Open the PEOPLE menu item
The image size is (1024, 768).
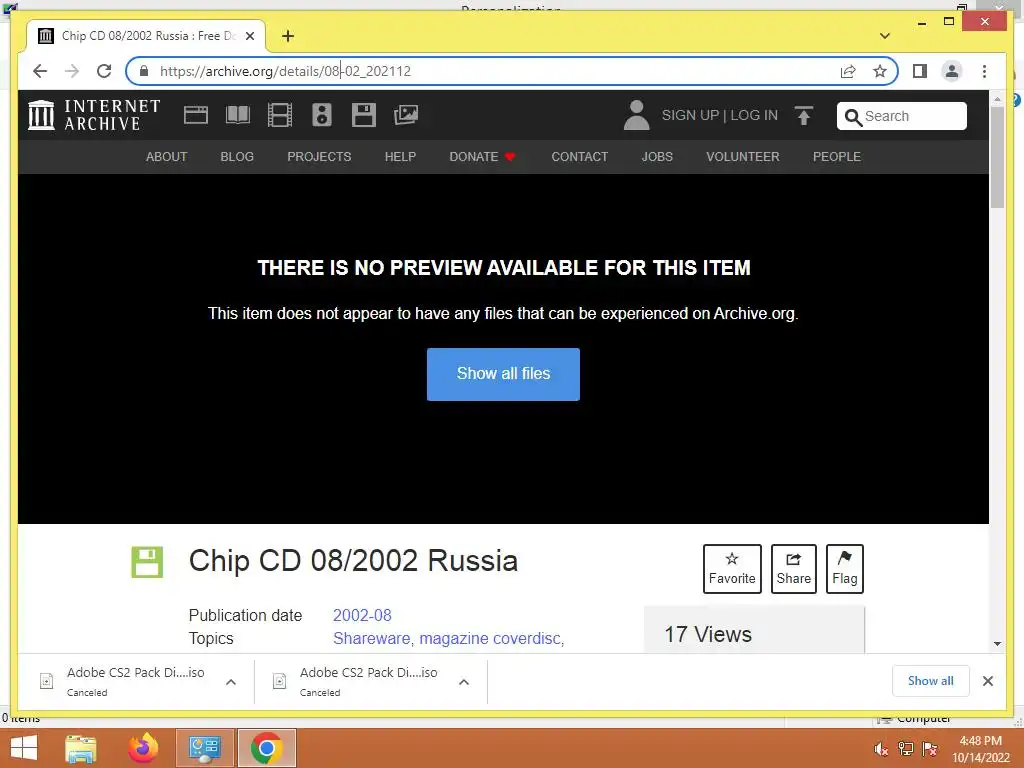(x=837, y=157)
